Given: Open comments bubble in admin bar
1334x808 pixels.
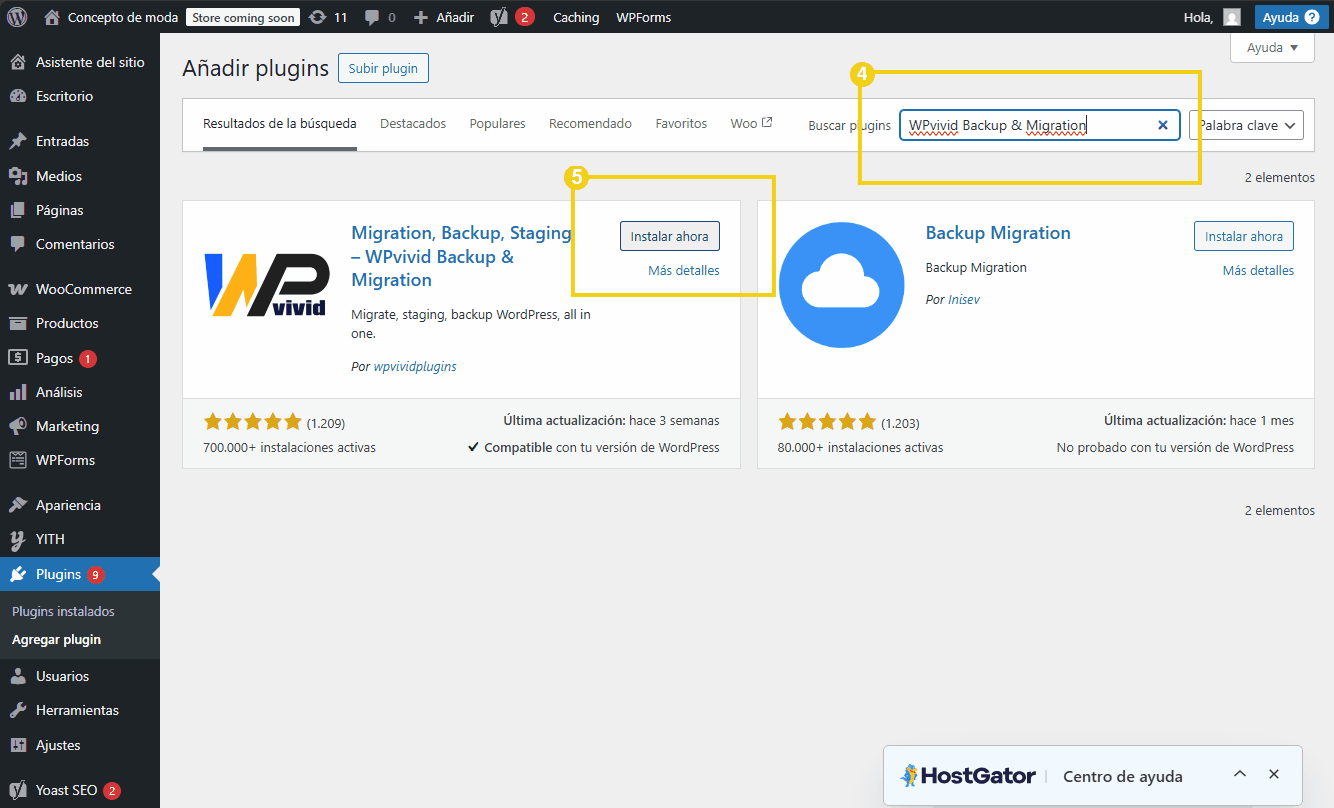Looking at the screenshot, I should click(380, 17).
